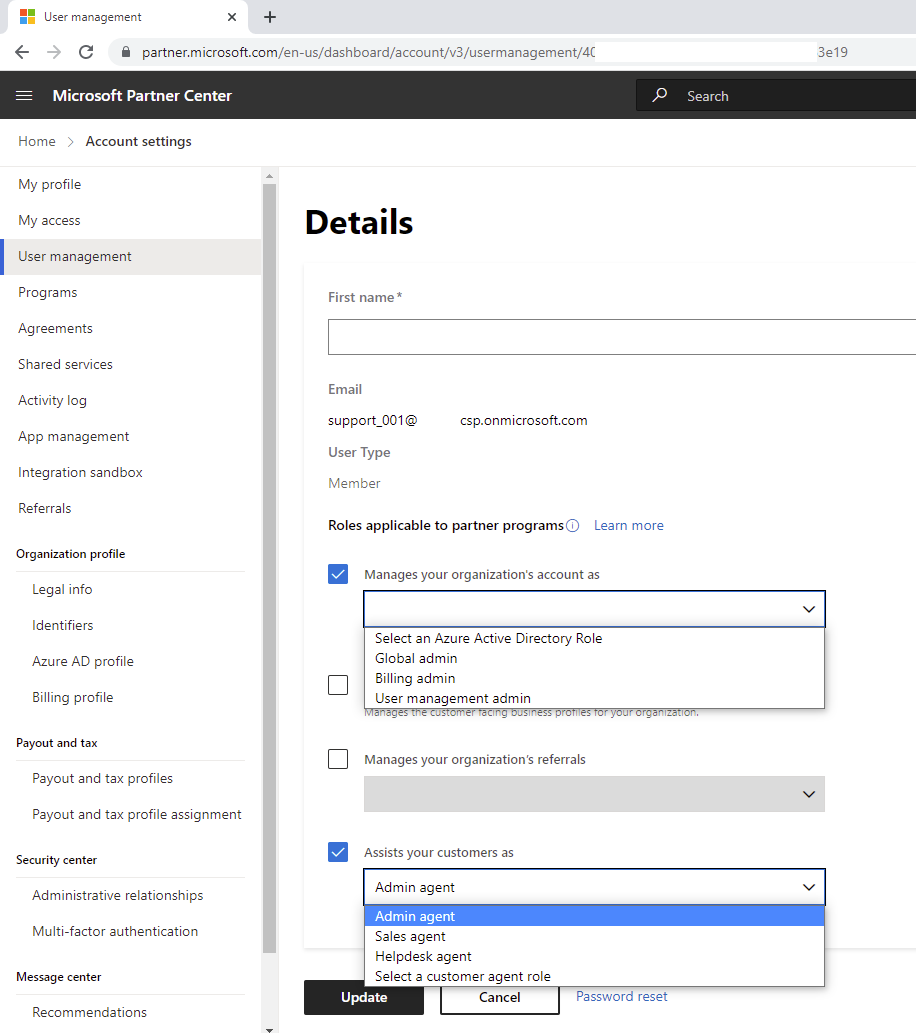This screenshot has height=1033, width=916.
Task: Click the support_001 email address text
Action: (x=457, y=420)
